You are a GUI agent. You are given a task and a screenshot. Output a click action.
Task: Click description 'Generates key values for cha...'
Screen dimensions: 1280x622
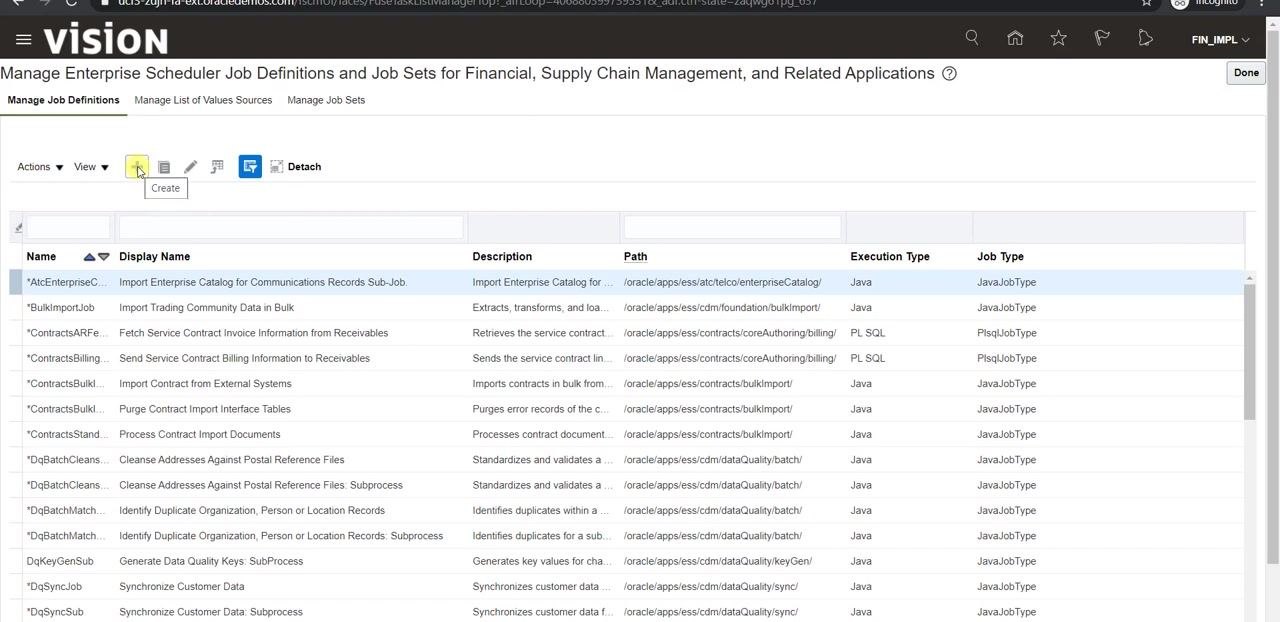click(x=542, y=561)
